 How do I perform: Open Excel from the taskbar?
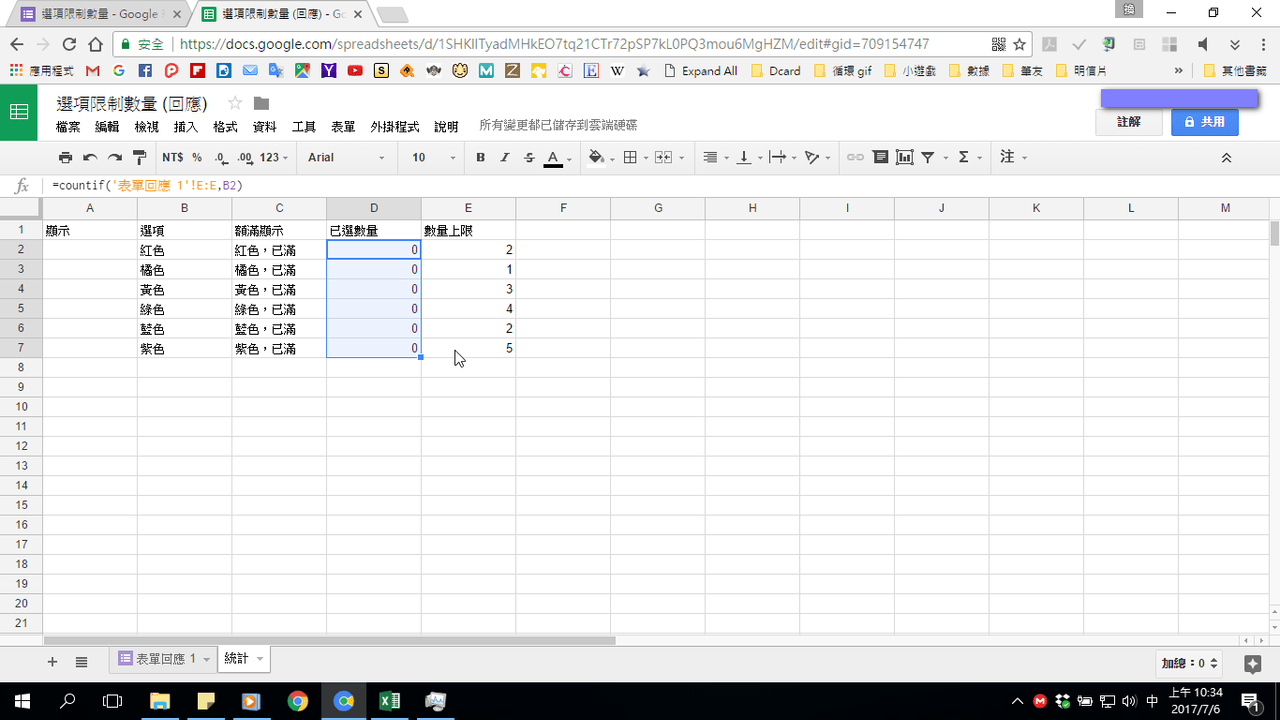390,701
